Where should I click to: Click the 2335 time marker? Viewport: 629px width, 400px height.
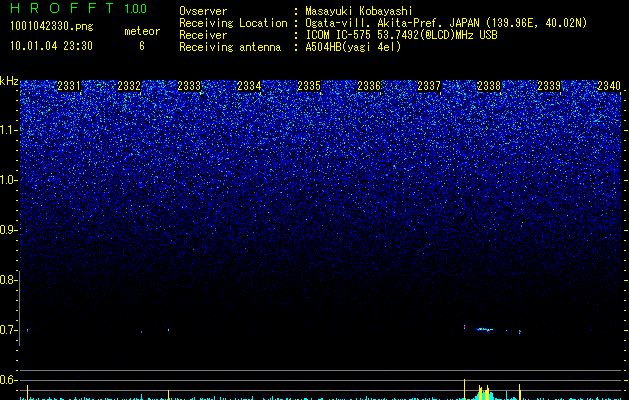(x=309, y=86)
